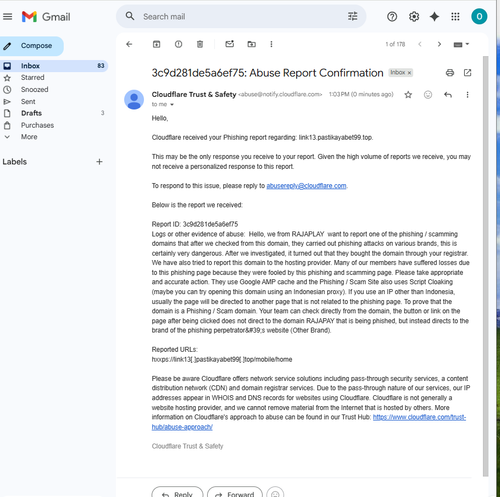Click 'Report ID: 3c9d281de5a6ef75' text
This screenshot has height=497, width=500.
pyautogui.click(x=195, y=224)
